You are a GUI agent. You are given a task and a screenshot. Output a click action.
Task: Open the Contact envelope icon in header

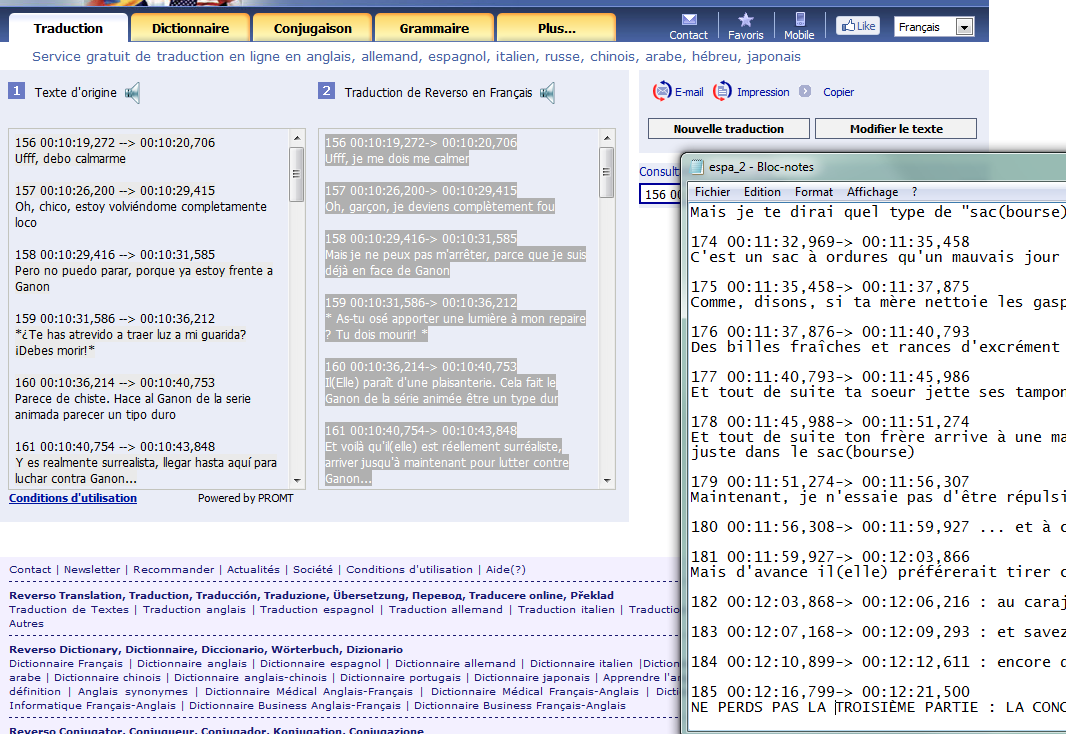(x=689, y=19)
